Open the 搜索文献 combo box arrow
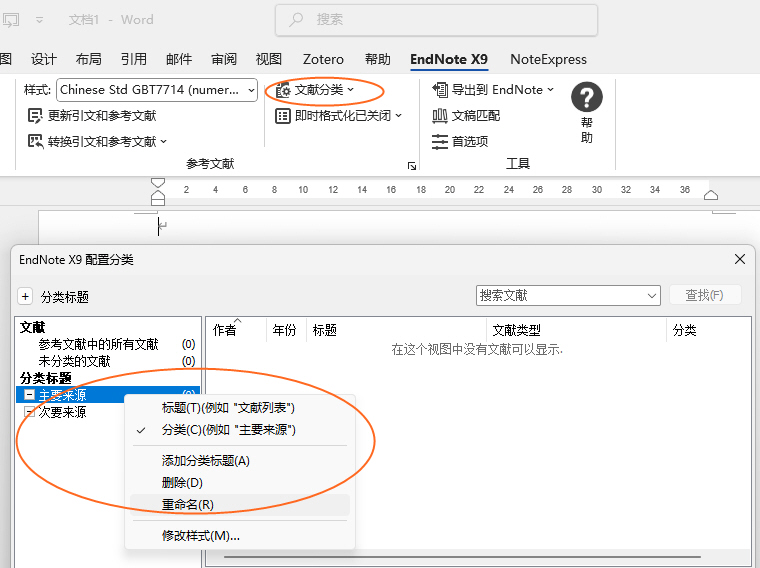 652,296
